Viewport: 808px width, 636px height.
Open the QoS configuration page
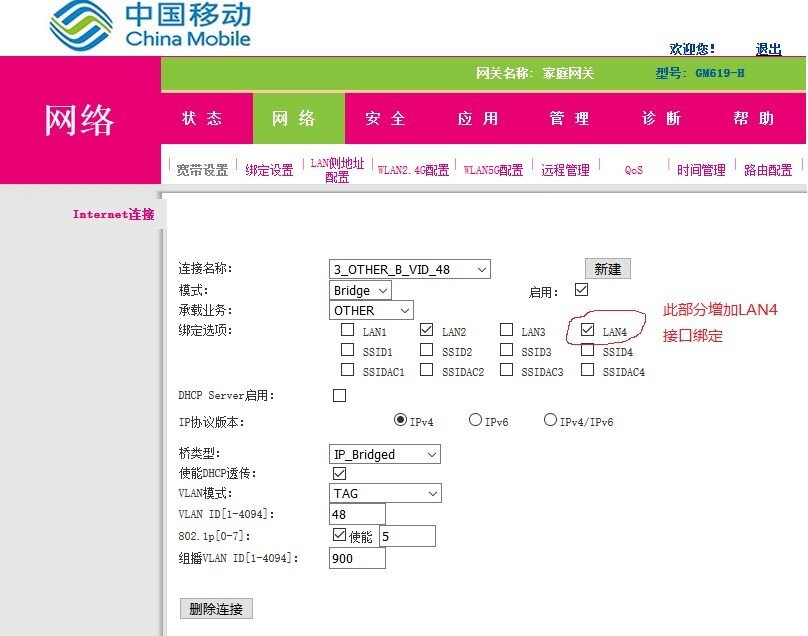[x=633, y=169]
